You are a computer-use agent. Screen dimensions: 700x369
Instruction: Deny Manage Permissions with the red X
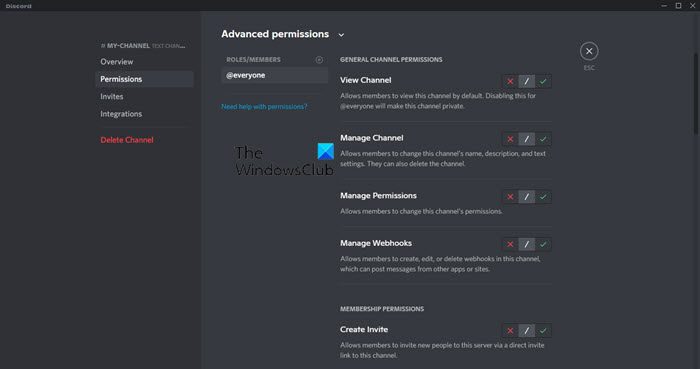510,196
